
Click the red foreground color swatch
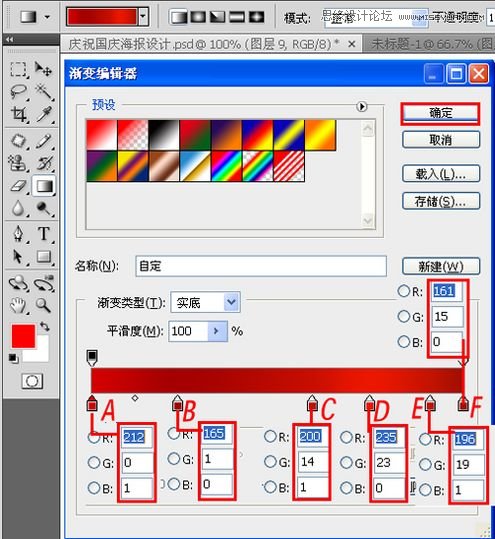[x=23, y=336]
